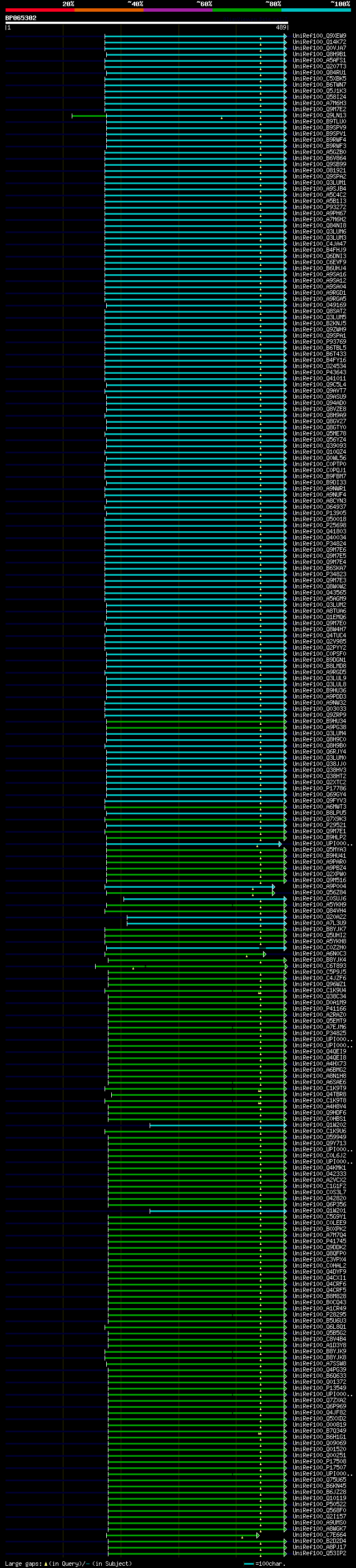
Task: Click hit label UniRef100_Q56Z84
Action: tap(319, 893)
